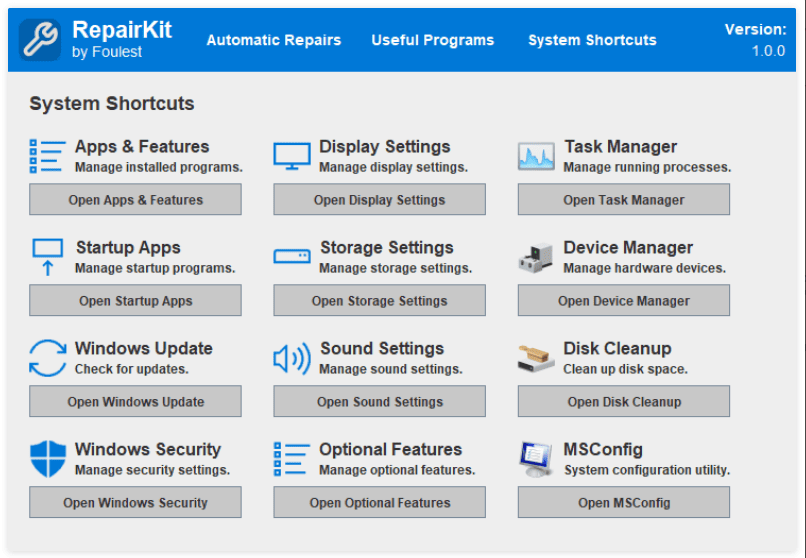Click Open Storage Settings button
Image resolution: width=806 pixels, height=558 pixels.
pos(379,301)
